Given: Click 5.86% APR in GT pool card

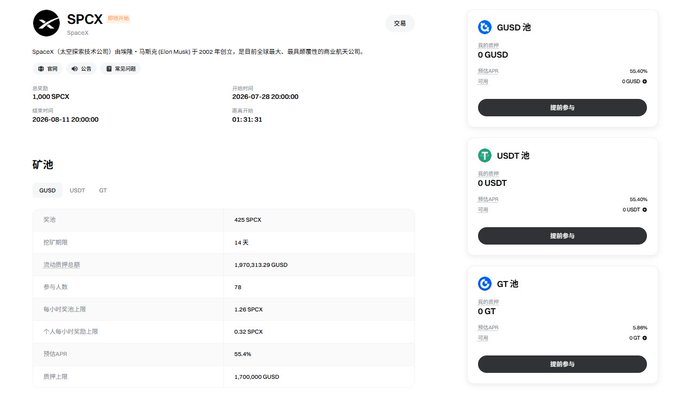Looking at the screenshot, I should point(640,328).
